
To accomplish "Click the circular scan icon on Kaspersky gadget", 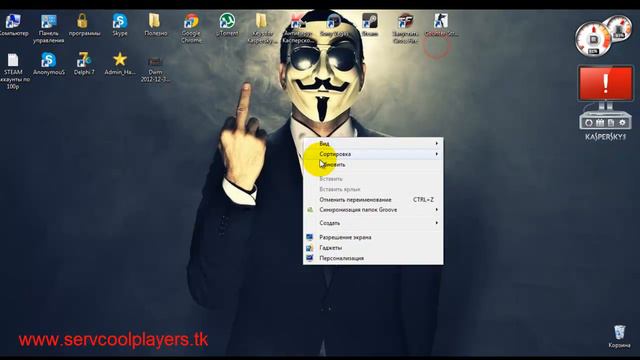I will [x=589, y=122].
